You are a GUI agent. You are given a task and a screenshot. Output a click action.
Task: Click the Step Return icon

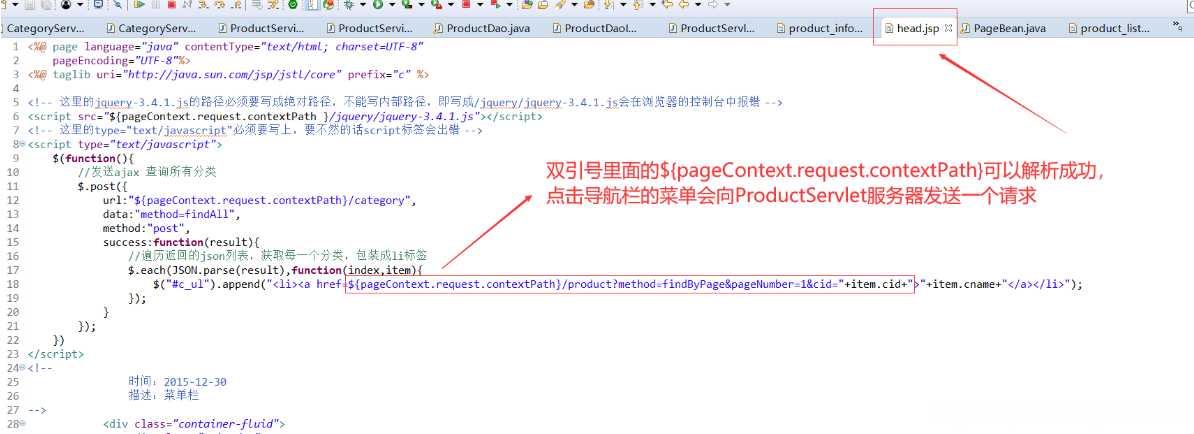point(237,5)
